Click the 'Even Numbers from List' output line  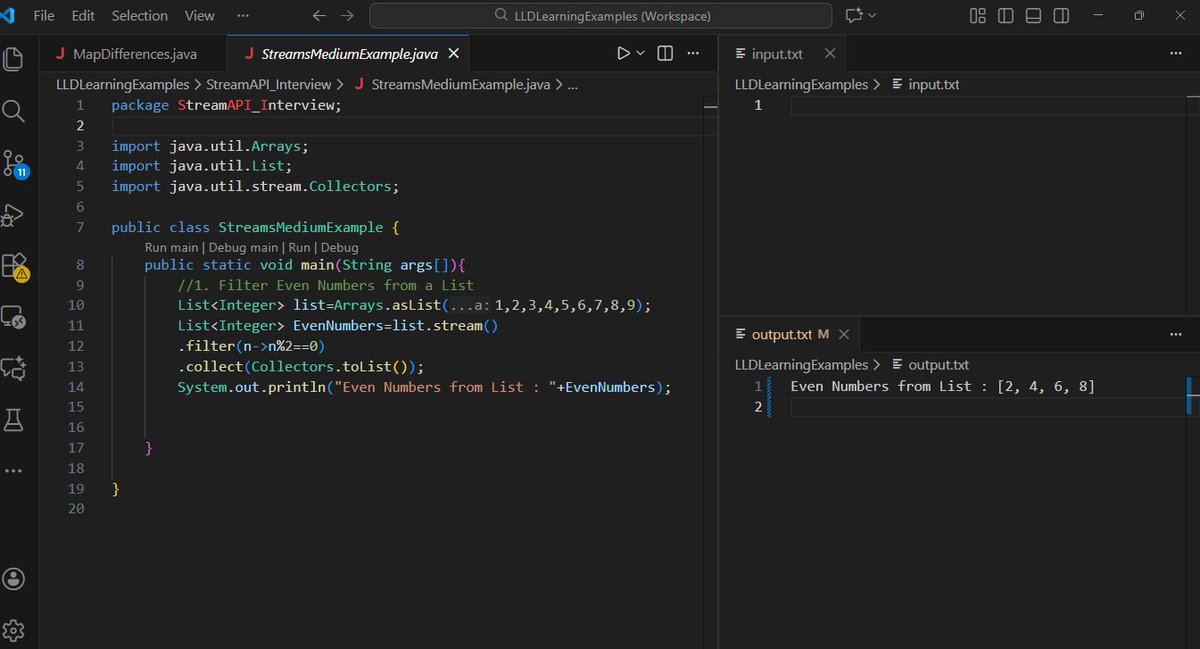[943, 386]
